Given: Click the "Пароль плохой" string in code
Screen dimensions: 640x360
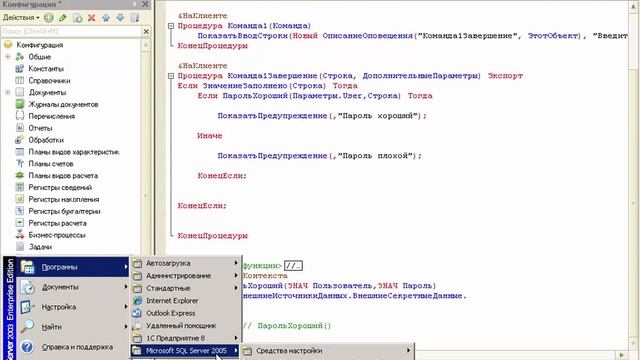Looking at the screenshot, I should 376,156.
